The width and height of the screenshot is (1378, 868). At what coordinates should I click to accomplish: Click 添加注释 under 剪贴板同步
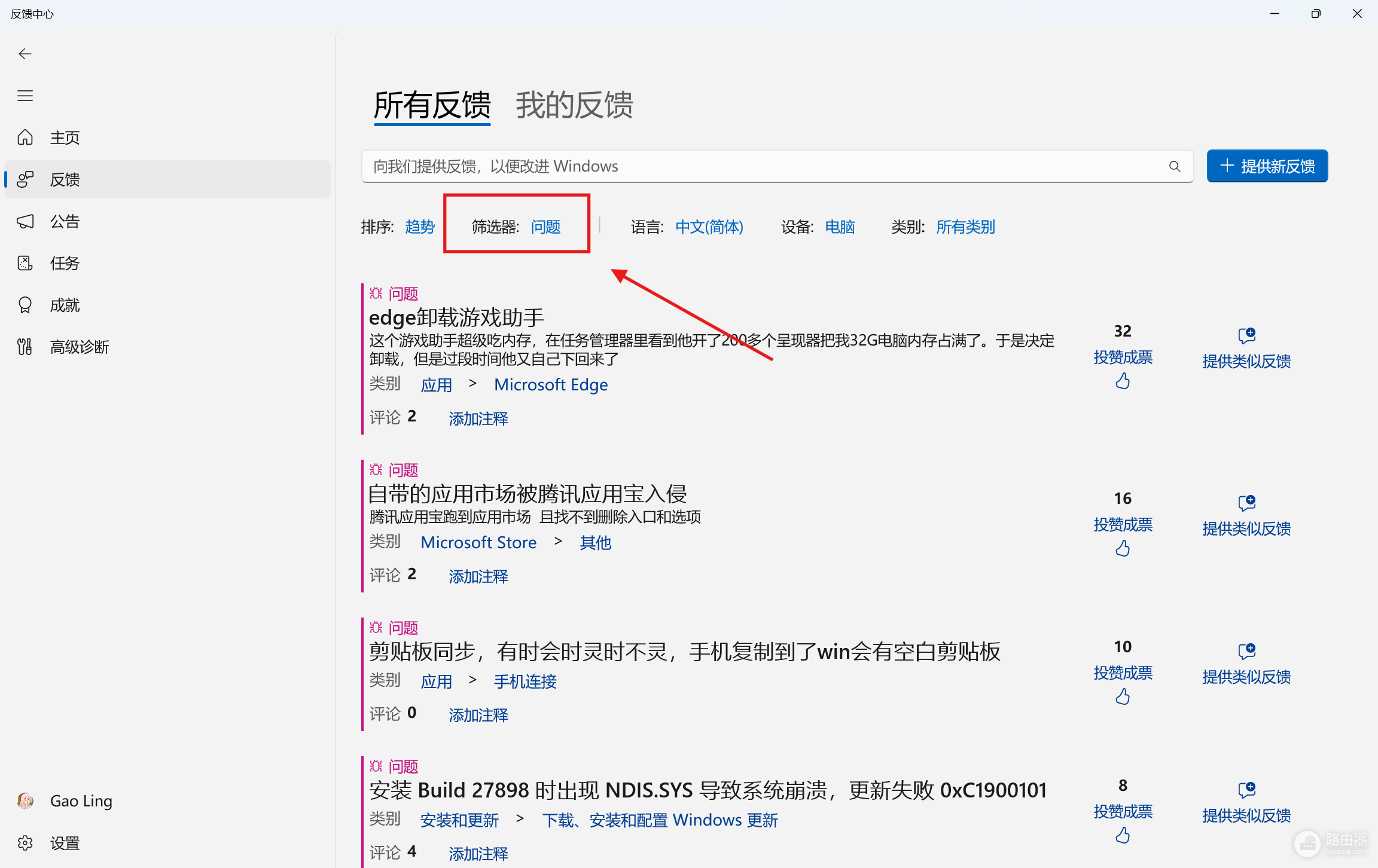coord(478,715)
